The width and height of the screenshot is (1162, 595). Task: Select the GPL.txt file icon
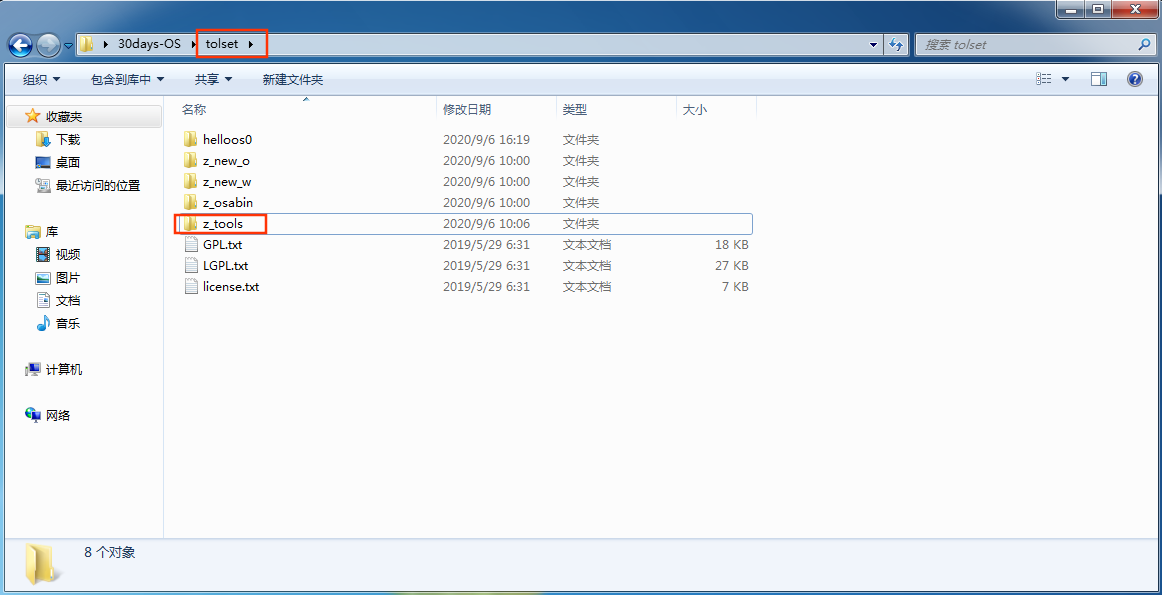click(191, 245)
